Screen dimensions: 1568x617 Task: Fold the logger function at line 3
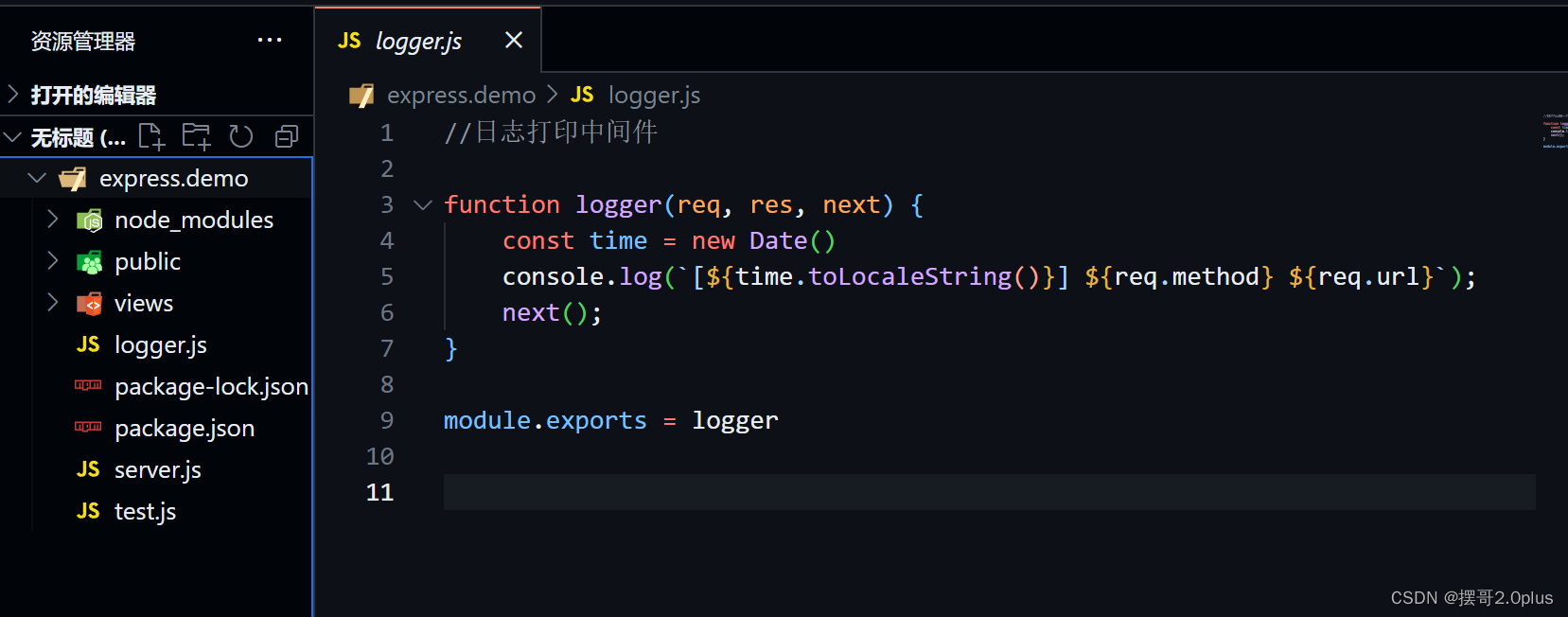point(423,204)
